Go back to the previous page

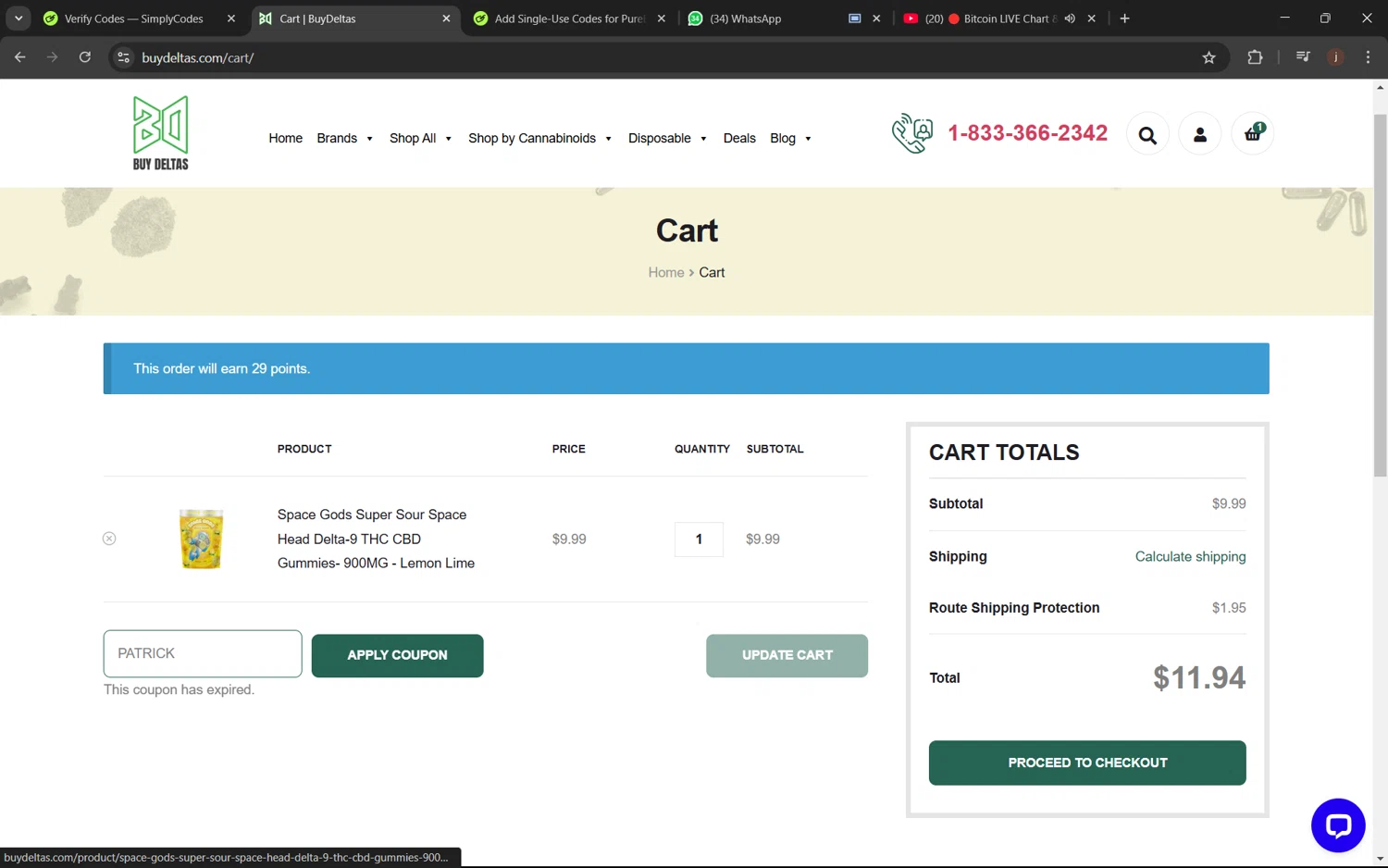point(20,57)
